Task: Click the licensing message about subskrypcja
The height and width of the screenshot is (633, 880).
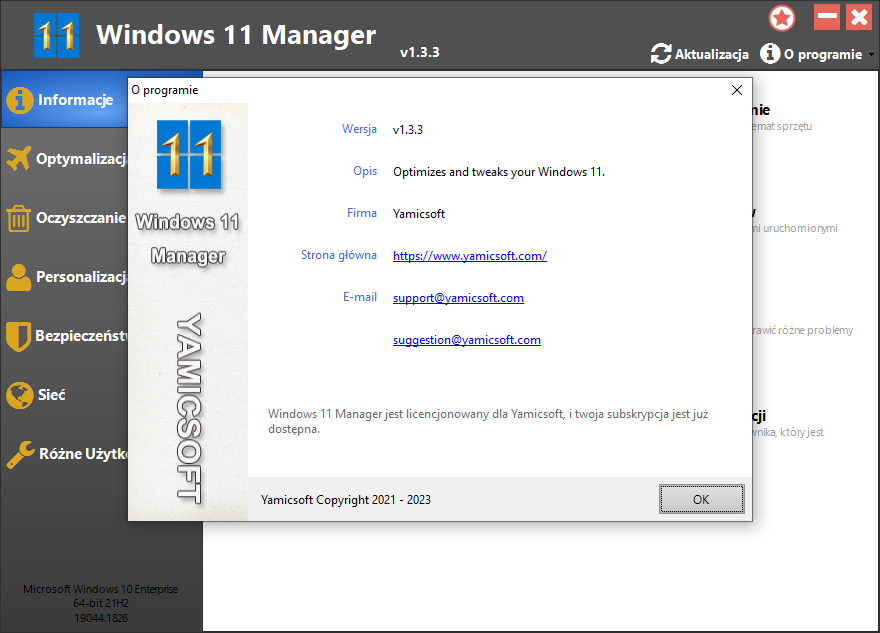Action: (488, 421)
